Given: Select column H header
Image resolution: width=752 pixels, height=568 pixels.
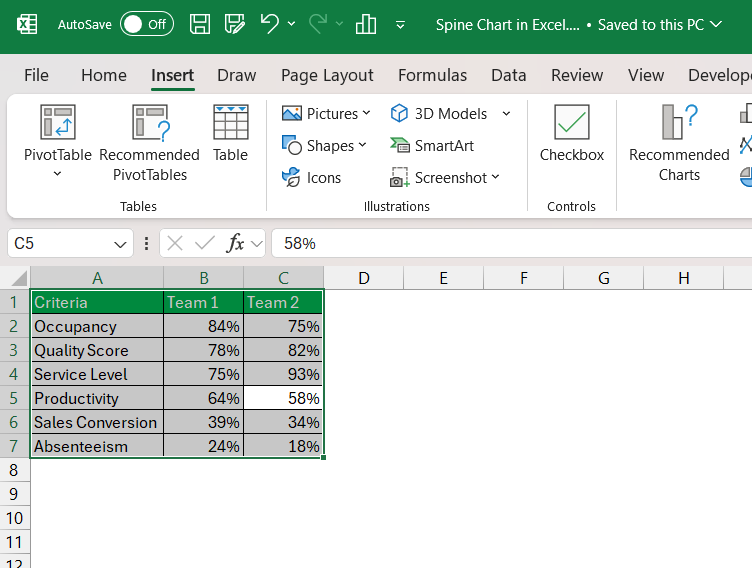Looking at the screenshot, I should coord(684,278).
